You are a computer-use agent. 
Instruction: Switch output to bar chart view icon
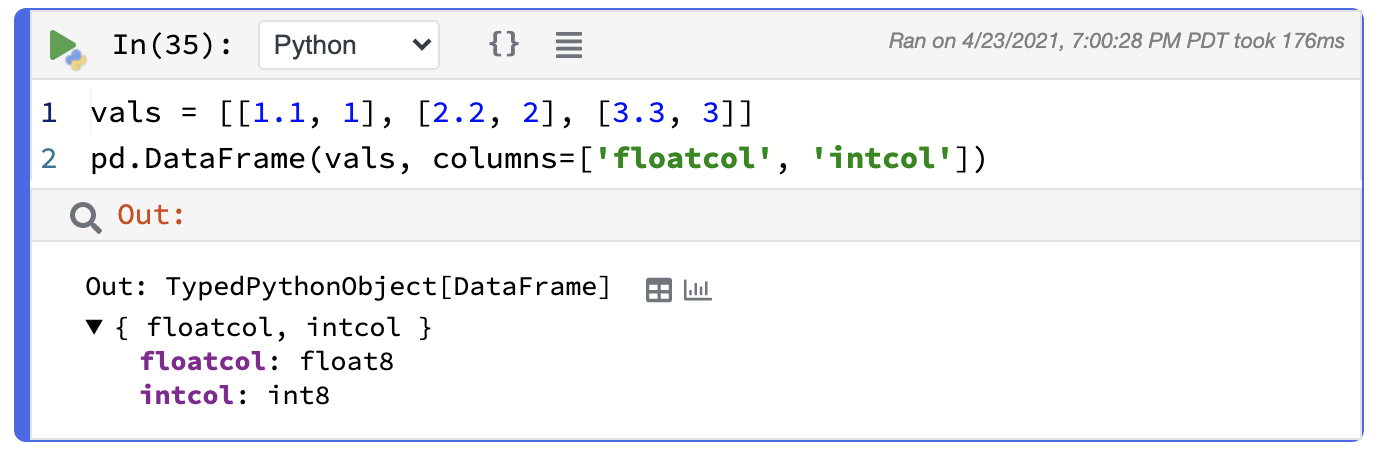697,290
